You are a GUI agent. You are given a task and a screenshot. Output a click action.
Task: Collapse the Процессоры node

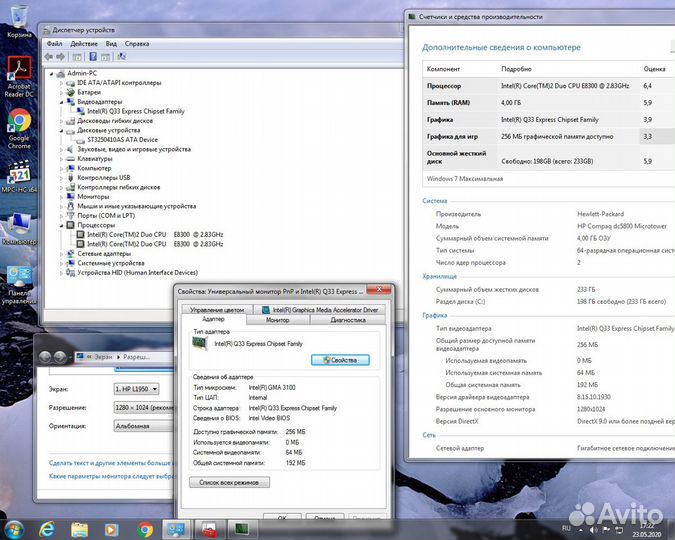click(x=61, y=225)
